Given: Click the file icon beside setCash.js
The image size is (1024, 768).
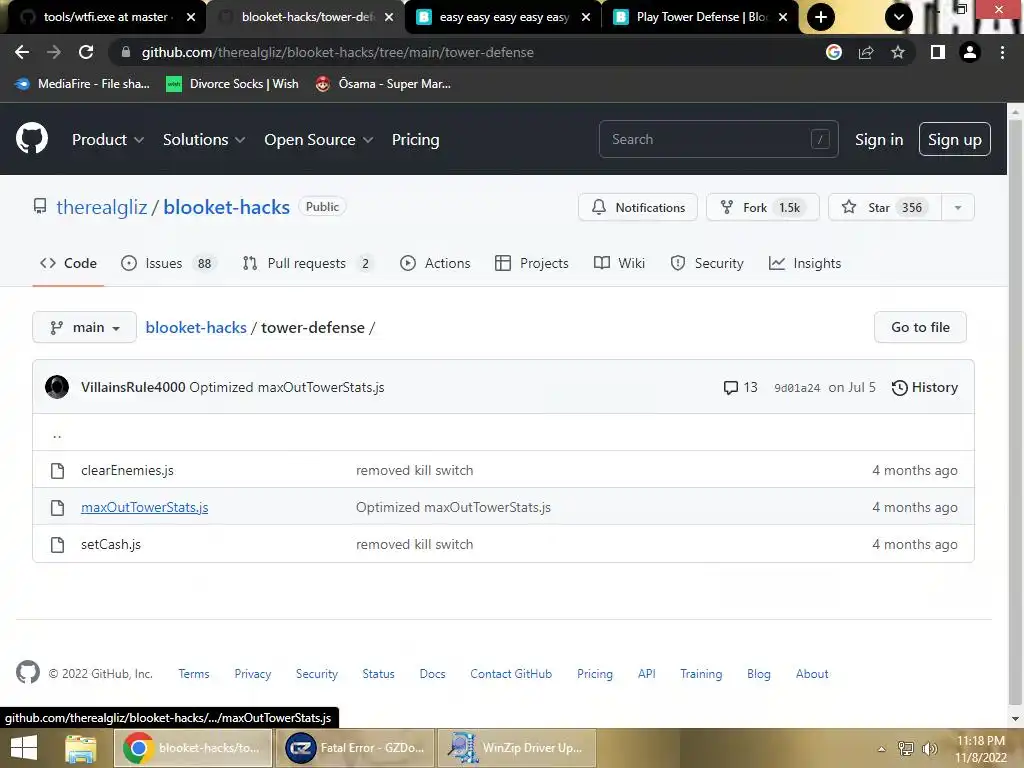Looking at the screenshot, I should (57, 545).
